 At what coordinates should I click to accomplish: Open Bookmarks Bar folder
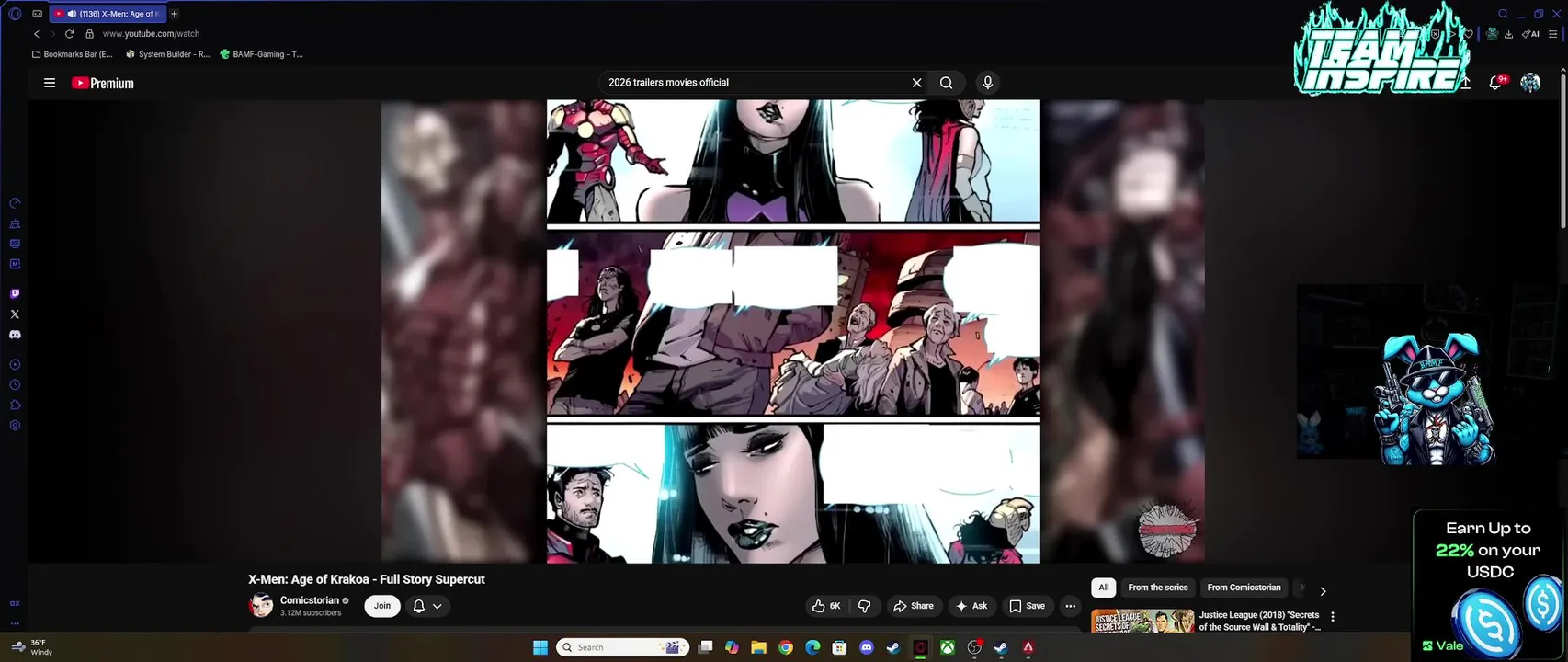[x=72, y=54]
